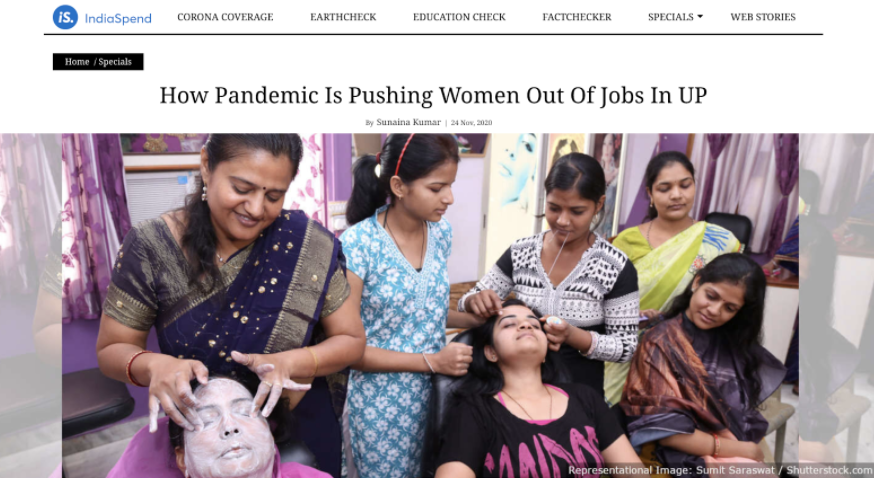Screen dimensions: 874x478
Task: Select the Specials breadcrumb link
Action: [115, 62]
